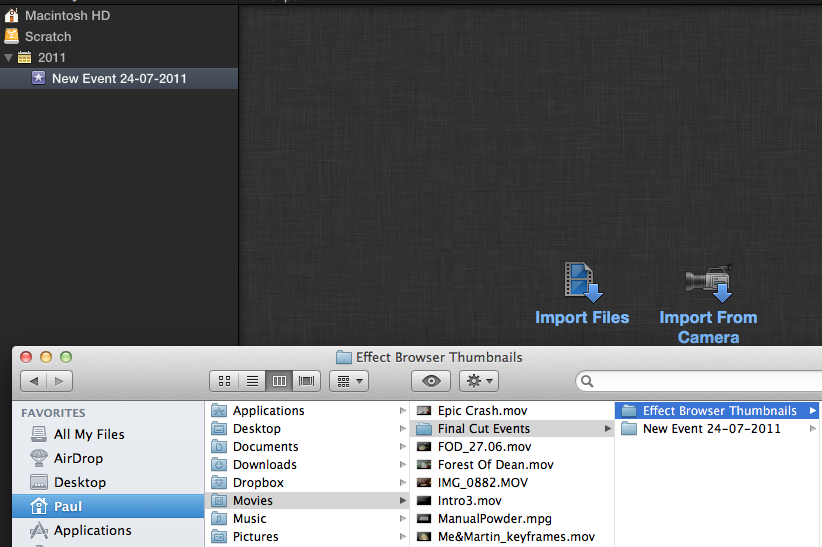The width and height of the screenshot is (822, 547).
Task: Expand the Applications folder column arrow
Action: pos(403,411)
